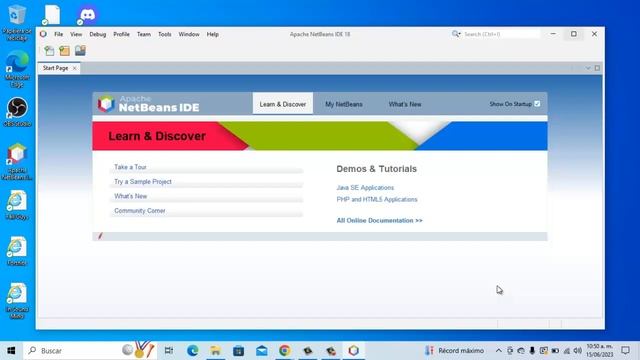Click the What's New link in the list
640x360 pixels.
[x=131, y=196]
